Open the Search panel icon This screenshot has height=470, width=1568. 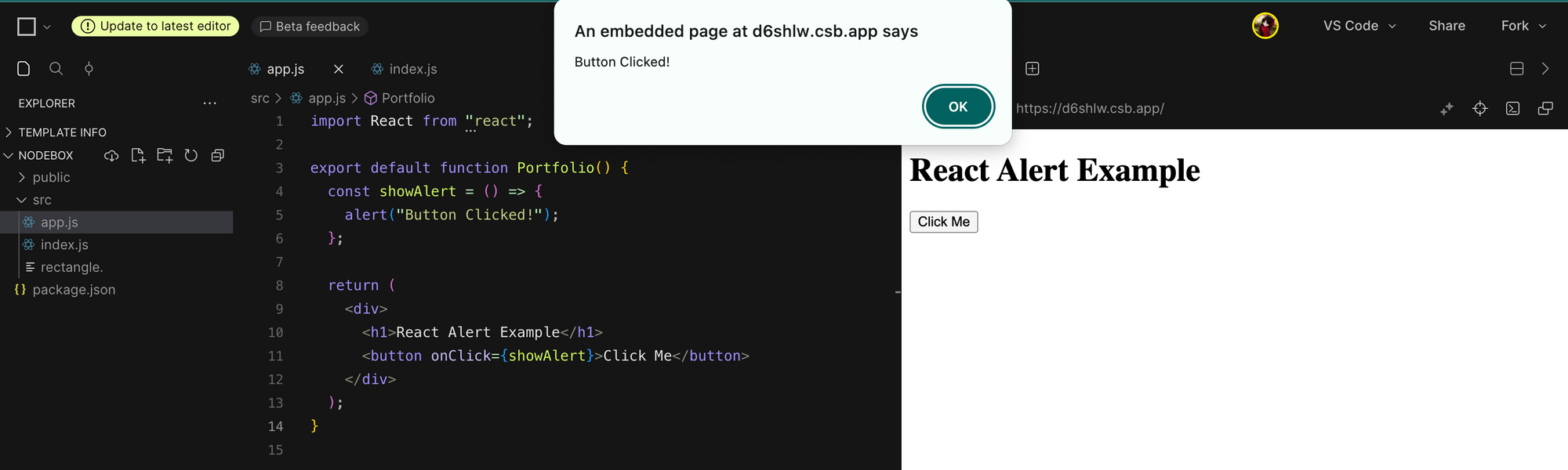pyautogui.click(x=56, y=69)
